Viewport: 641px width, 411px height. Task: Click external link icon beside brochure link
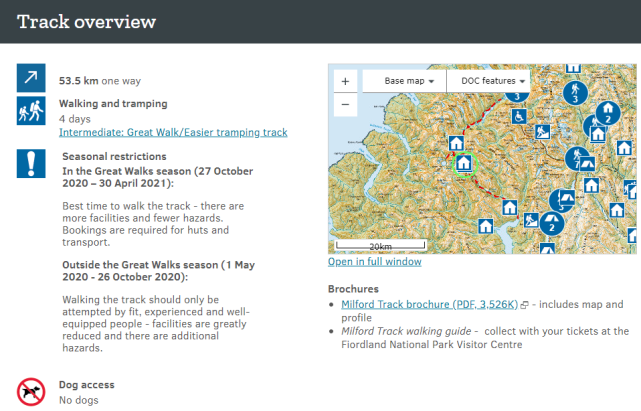click(x=526, y=304)
